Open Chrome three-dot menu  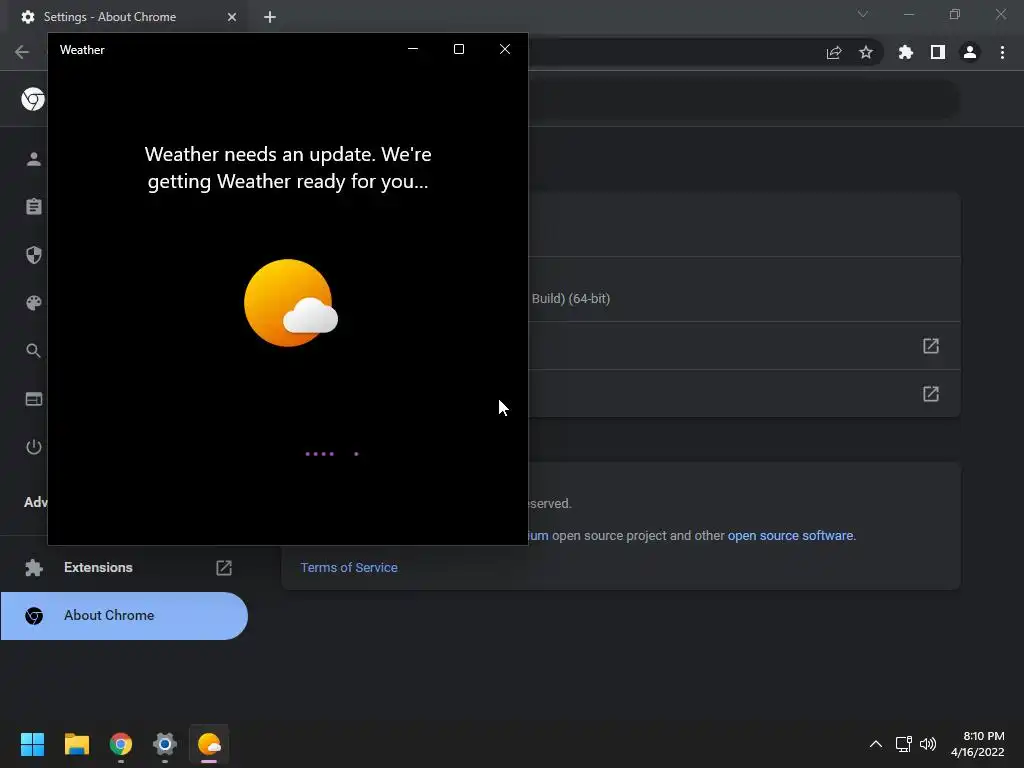[x=1002, y=52]
